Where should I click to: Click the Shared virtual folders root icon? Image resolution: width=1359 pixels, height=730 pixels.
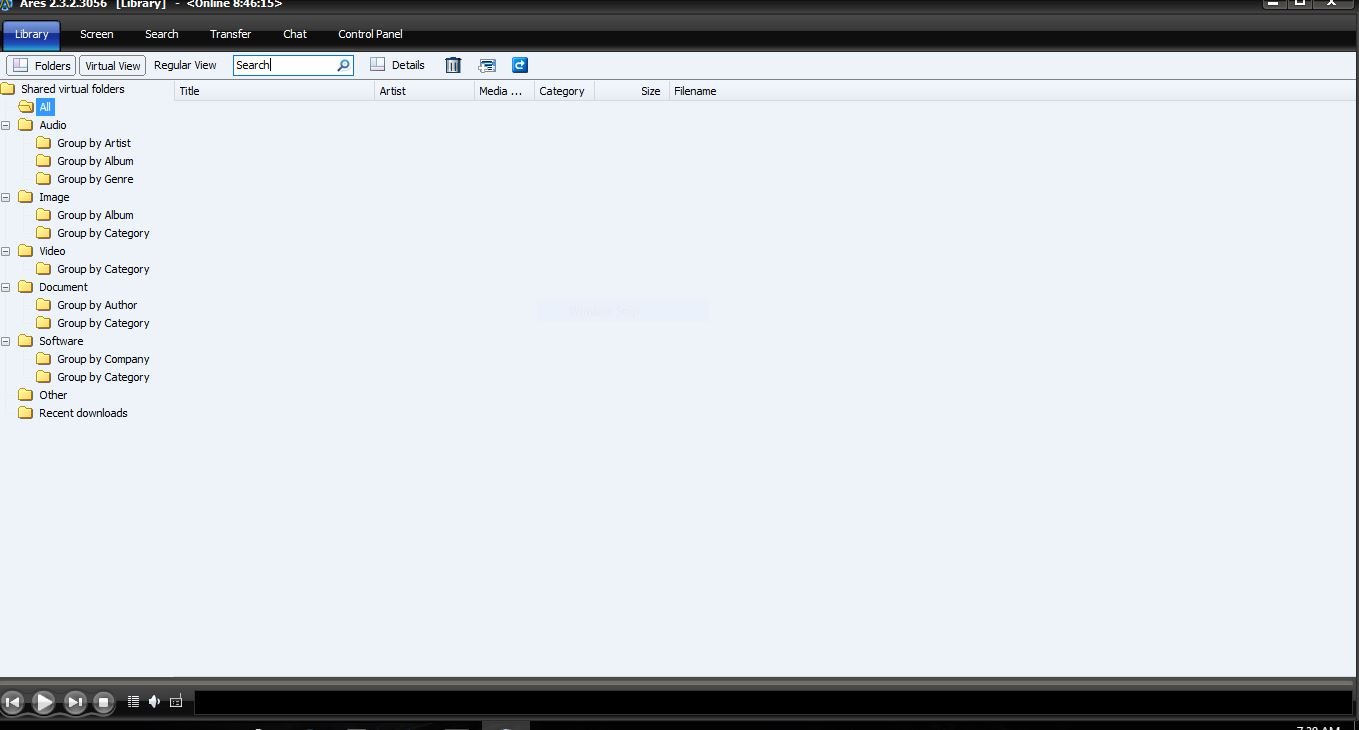pyautogui.click(x=8, y=89)
